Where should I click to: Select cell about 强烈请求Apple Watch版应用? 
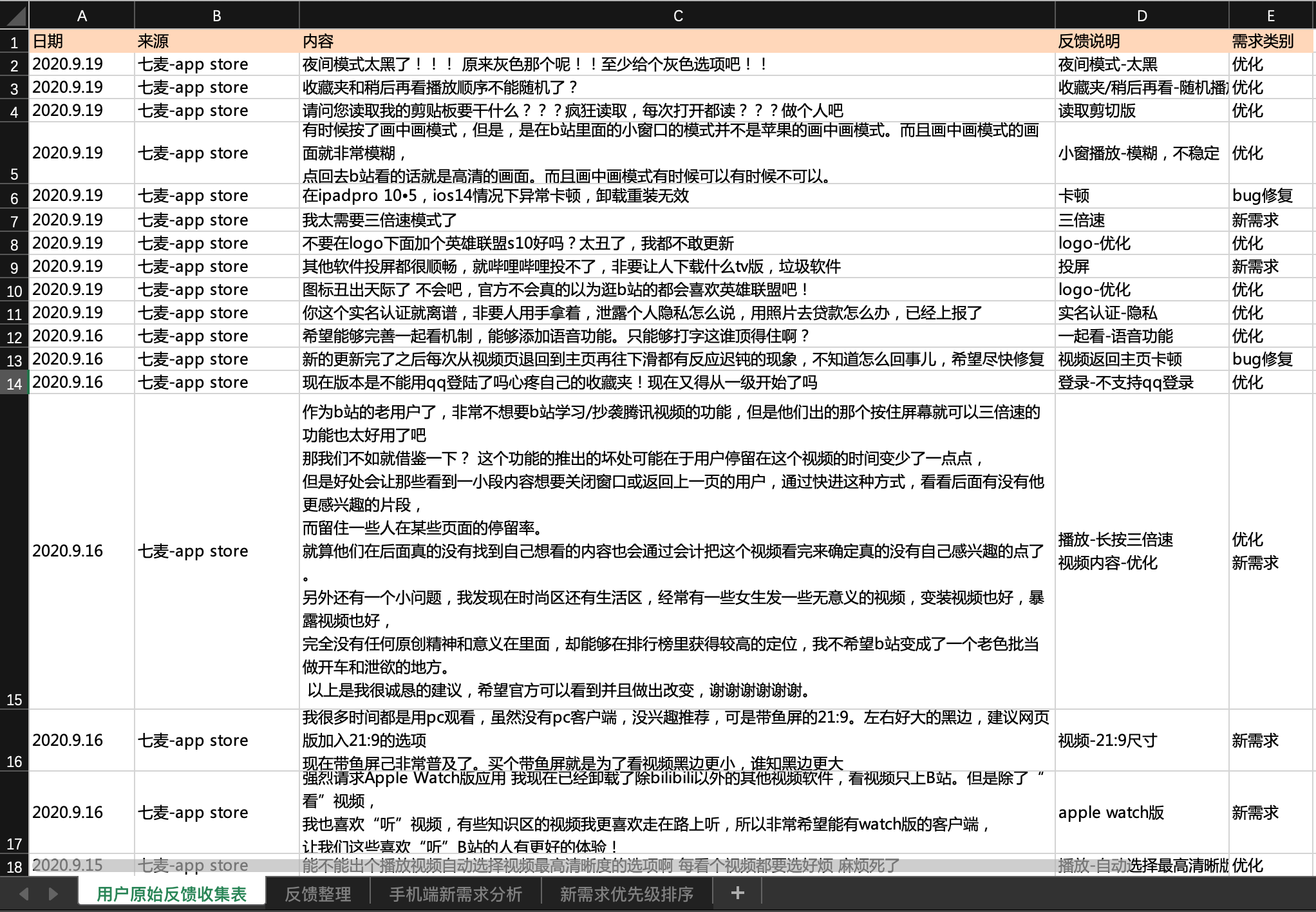click(677, 813)
